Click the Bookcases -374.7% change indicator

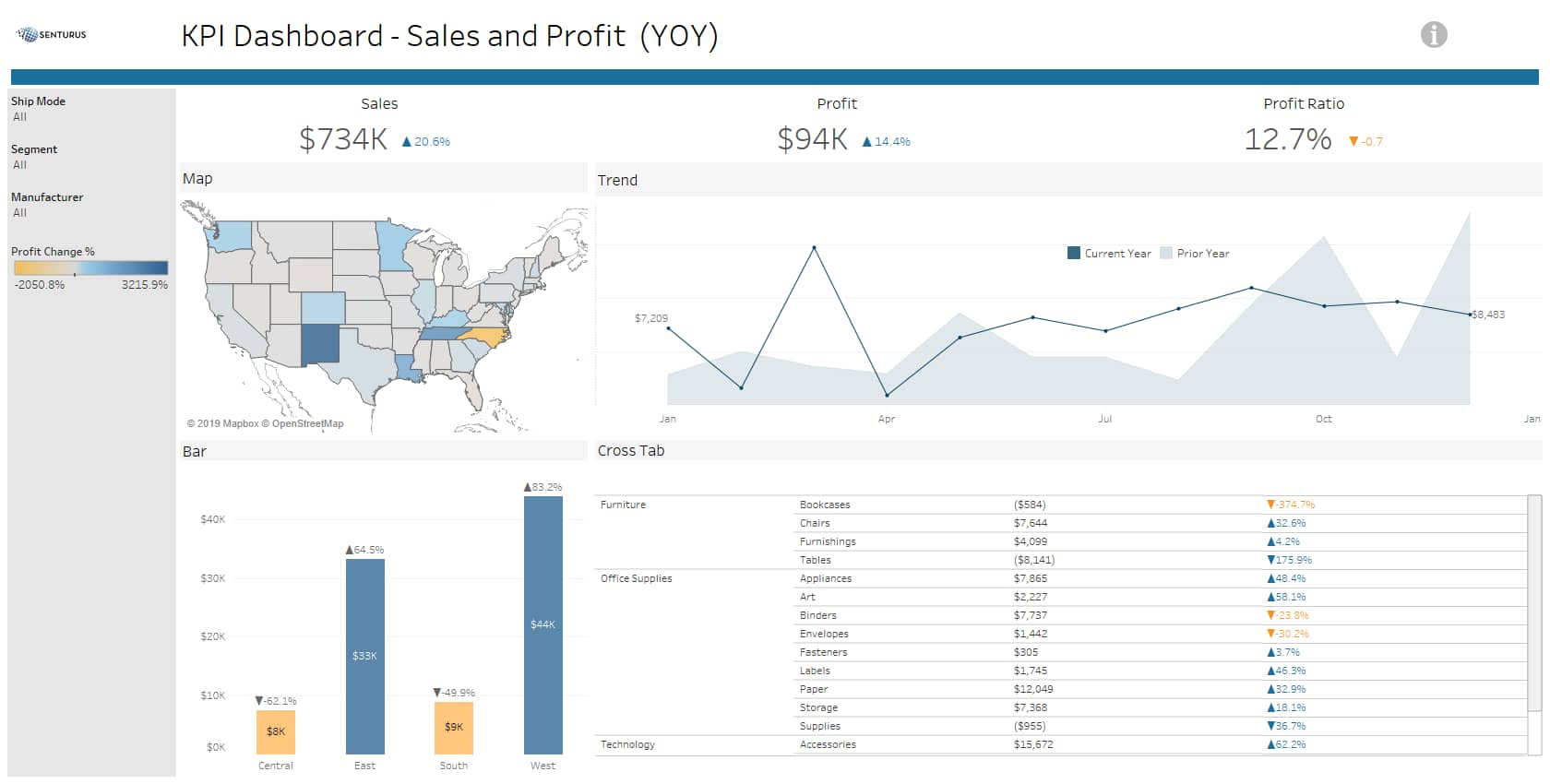coord(1291,505)
